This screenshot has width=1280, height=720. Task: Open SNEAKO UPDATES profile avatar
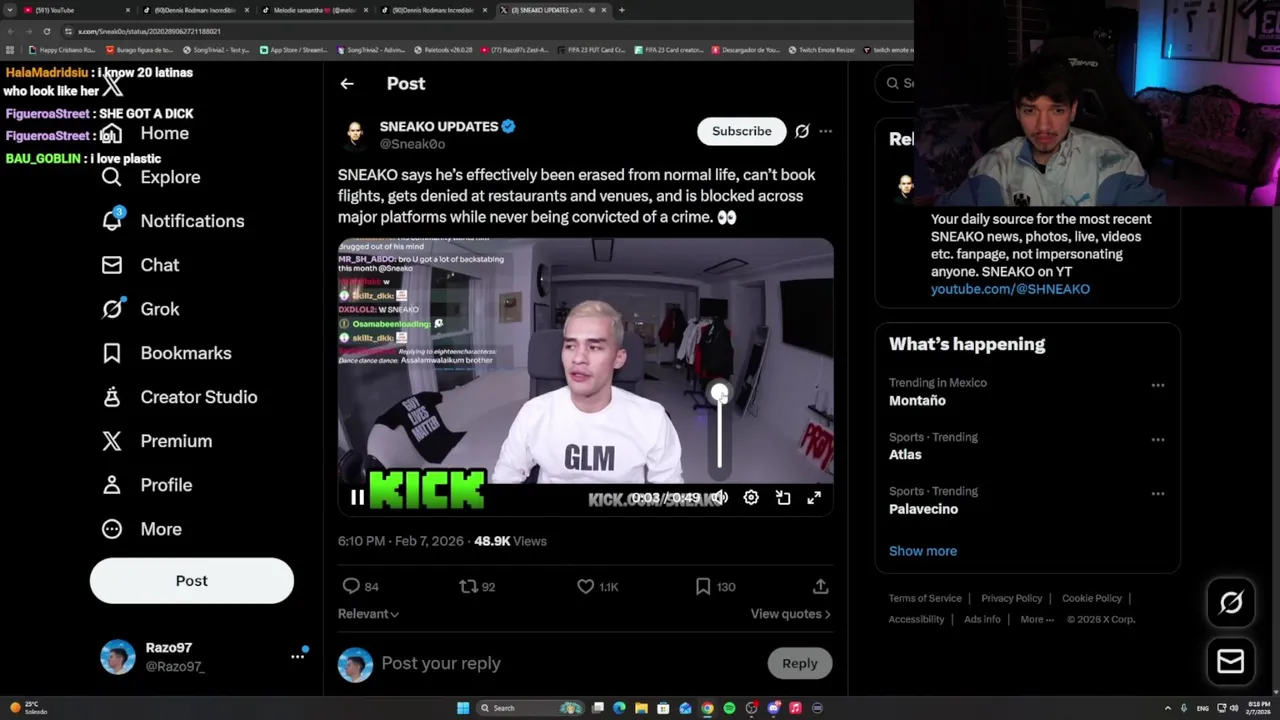pos(354,135)
